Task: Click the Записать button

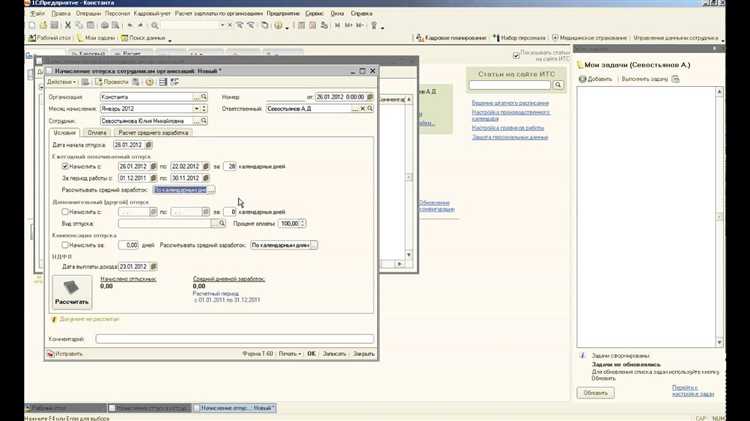Action: point(334,354)
